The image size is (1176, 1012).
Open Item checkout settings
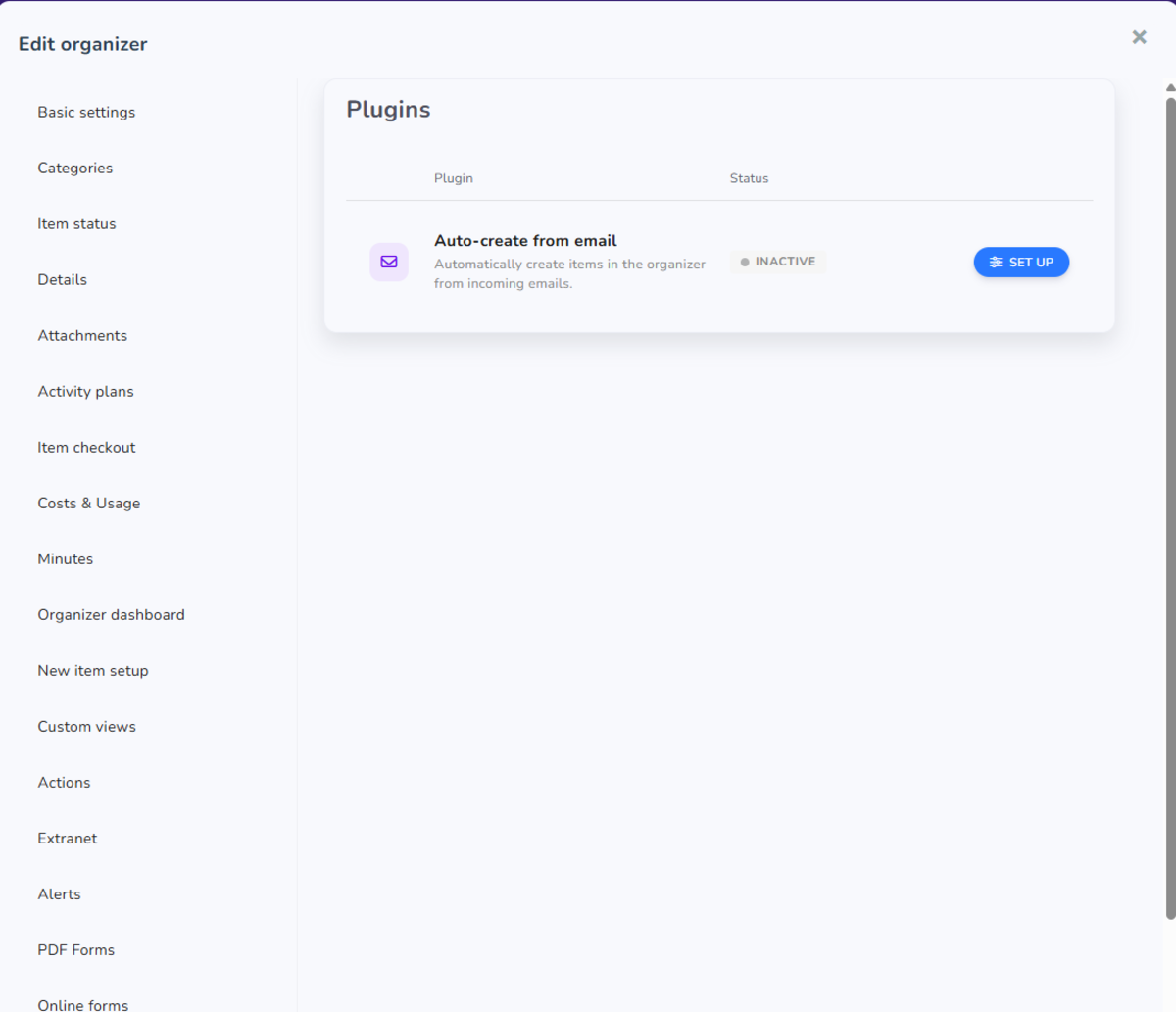86,447
